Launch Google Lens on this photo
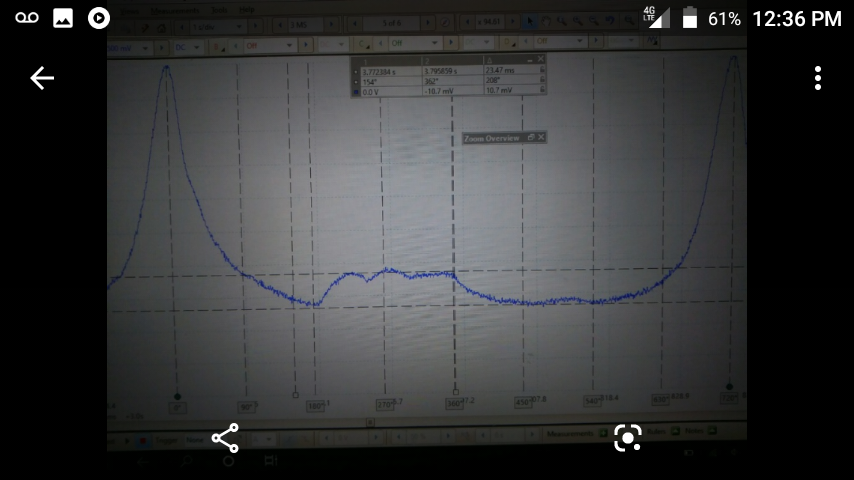This screenshot has width=854, height=480. tap(627, 437)
